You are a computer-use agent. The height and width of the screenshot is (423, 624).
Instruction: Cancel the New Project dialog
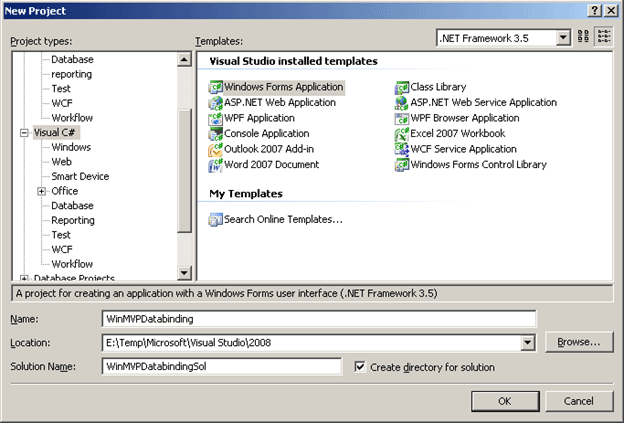(579, 401)
